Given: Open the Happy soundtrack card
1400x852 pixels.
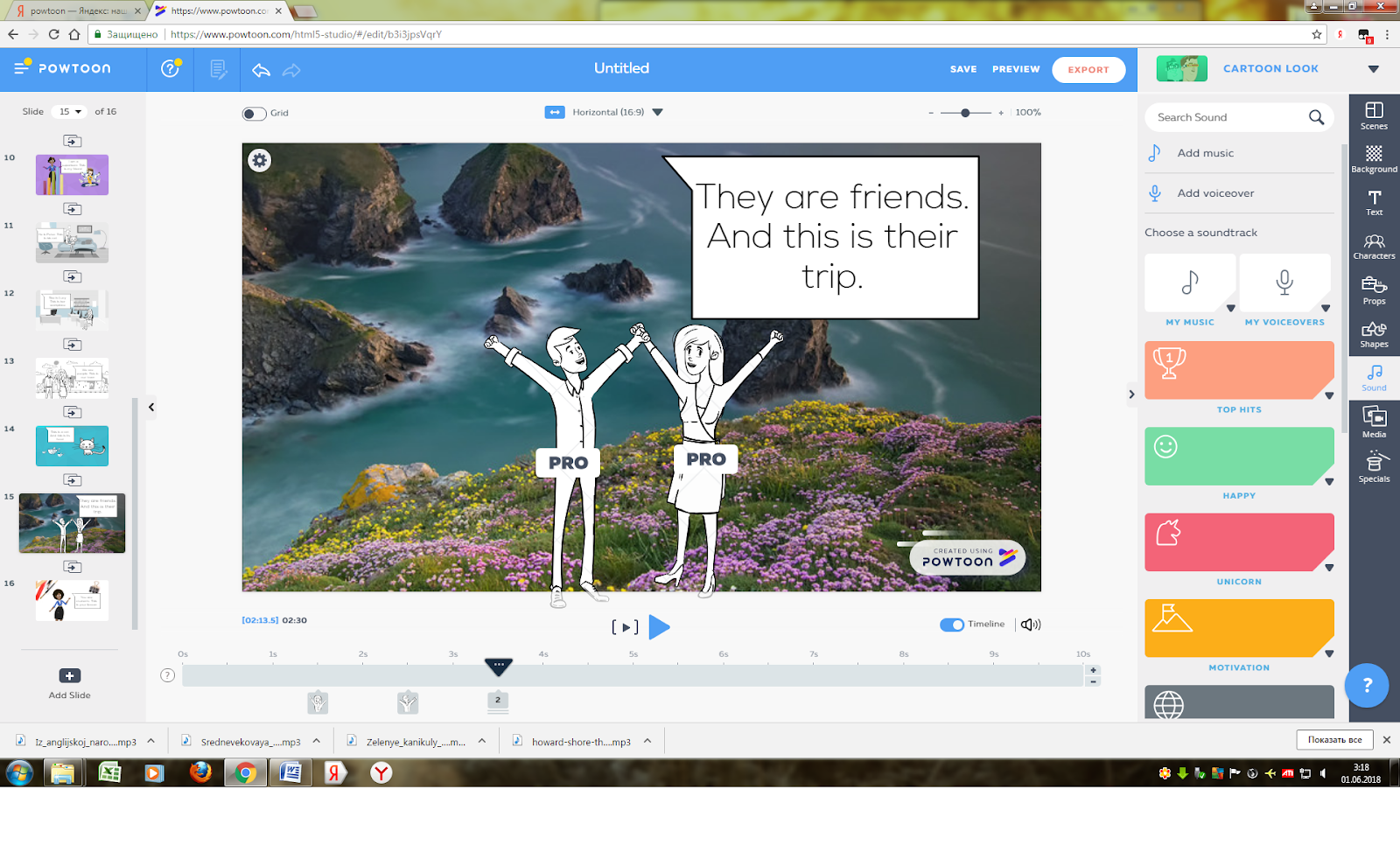Looking at the screenshot, I should click(x=1239, y=456).
